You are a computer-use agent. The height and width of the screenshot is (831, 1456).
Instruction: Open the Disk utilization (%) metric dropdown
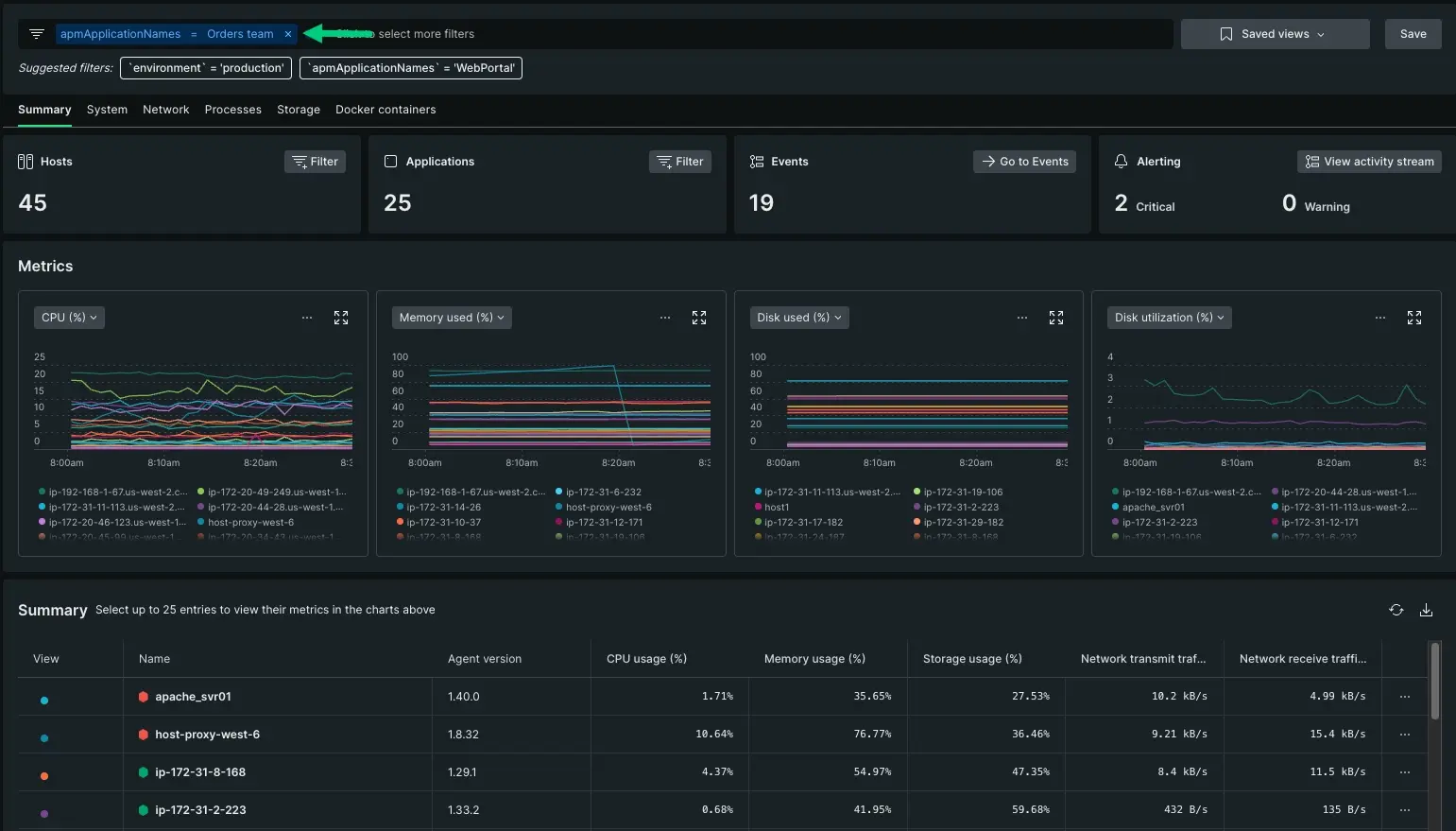[1169, 318]
